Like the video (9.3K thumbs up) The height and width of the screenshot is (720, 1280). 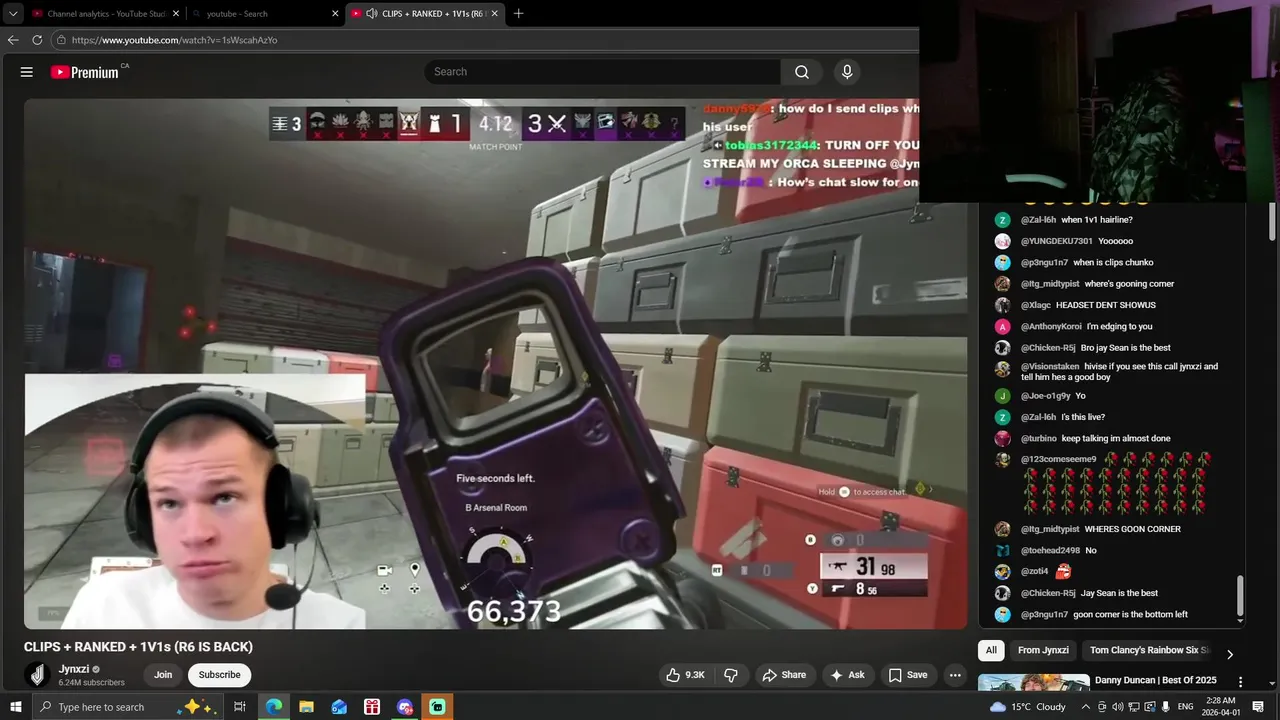click(x=685, y=675)
